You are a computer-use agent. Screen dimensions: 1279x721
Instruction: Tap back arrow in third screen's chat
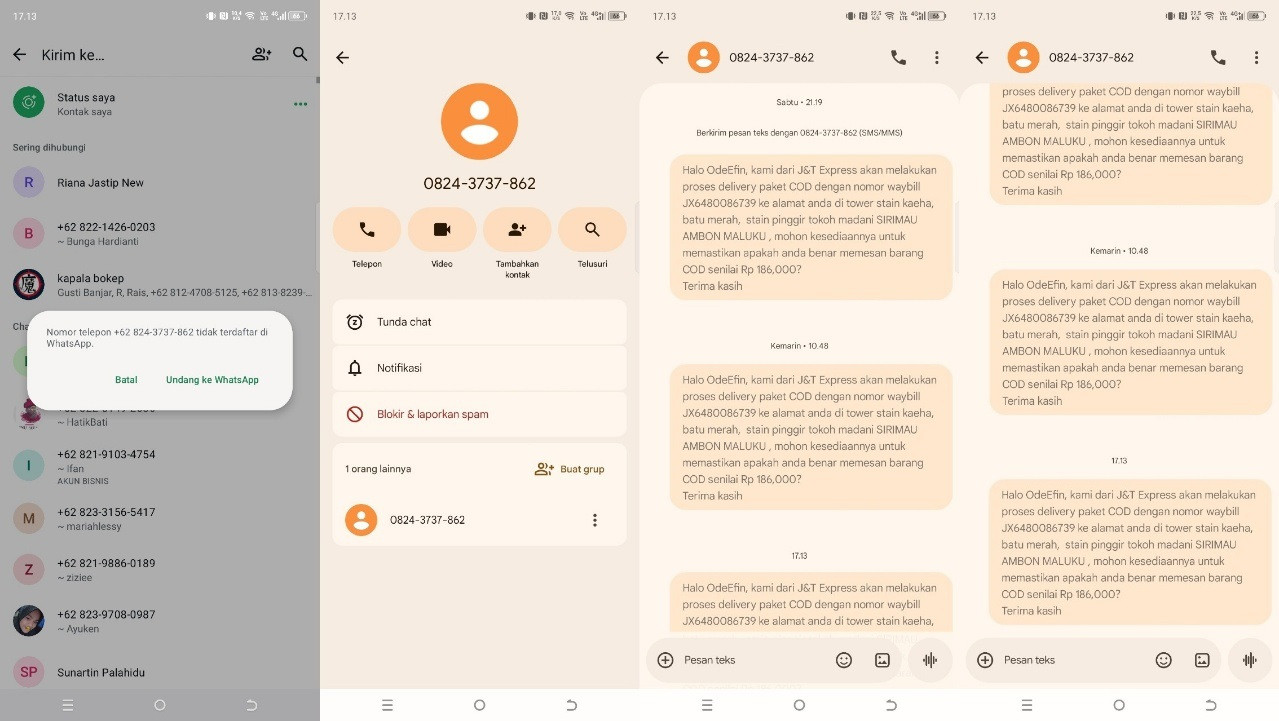(x=662, y=58)
